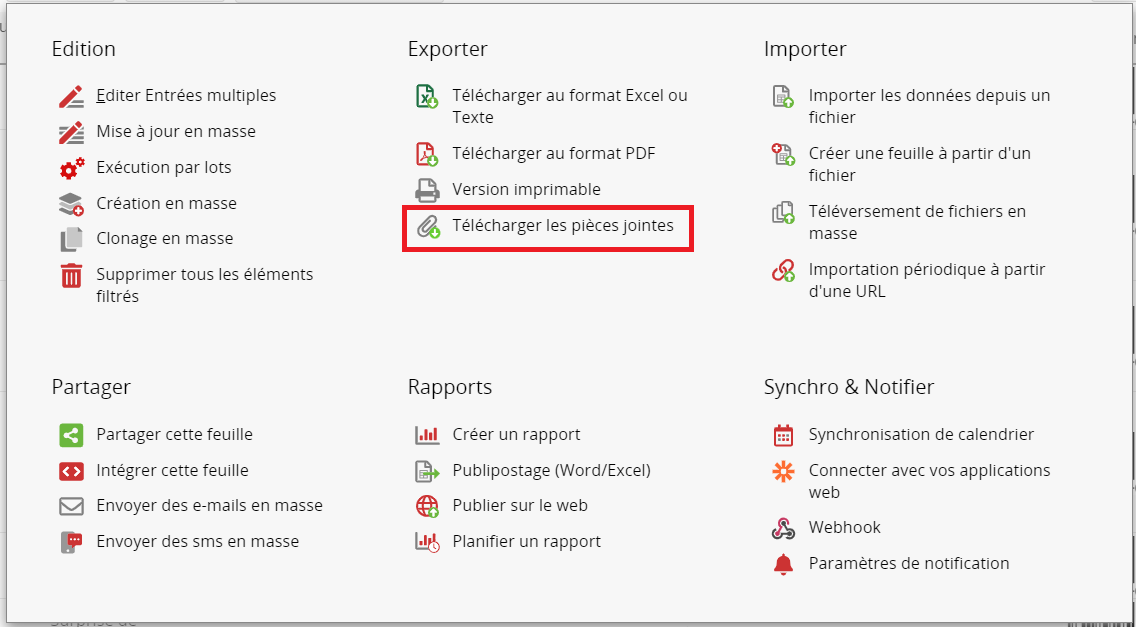The image size is (1136, 627).
Task: Open Importer les données depuis un fichier
Action: point(930,107)
